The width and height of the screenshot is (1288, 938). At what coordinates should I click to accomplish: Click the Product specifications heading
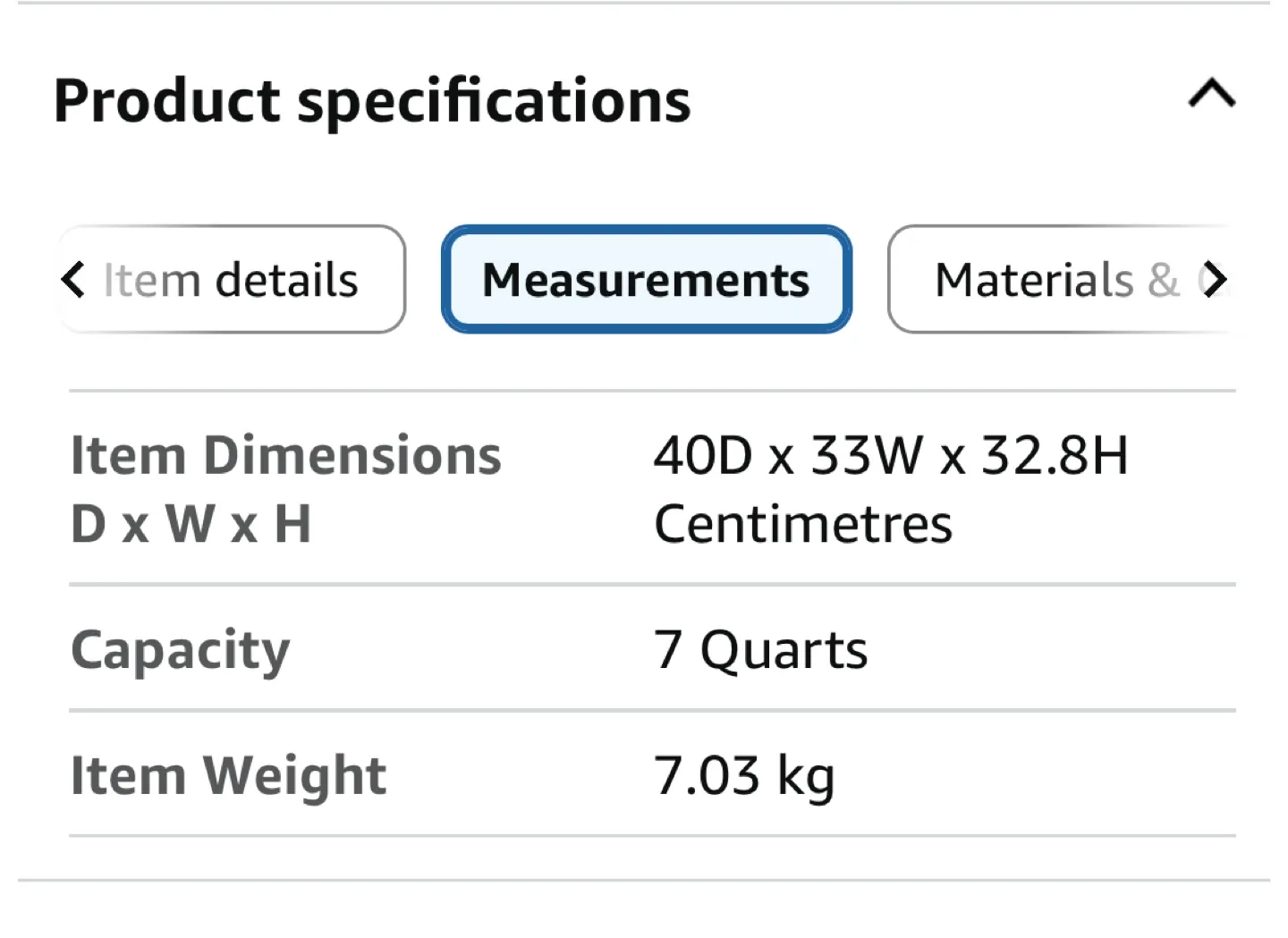(x=372, y=100)
